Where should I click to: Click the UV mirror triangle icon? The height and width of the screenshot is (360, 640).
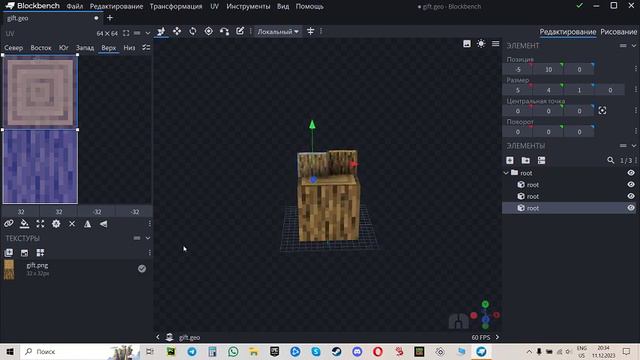point(87,224)
